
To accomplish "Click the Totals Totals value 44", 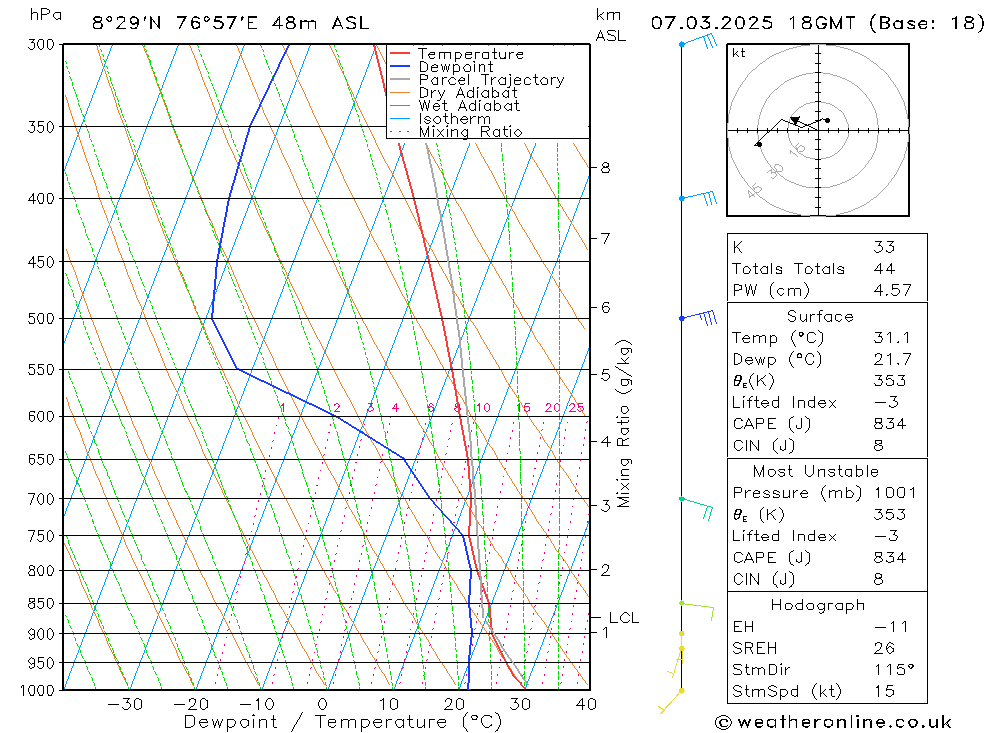I will 885,269.
